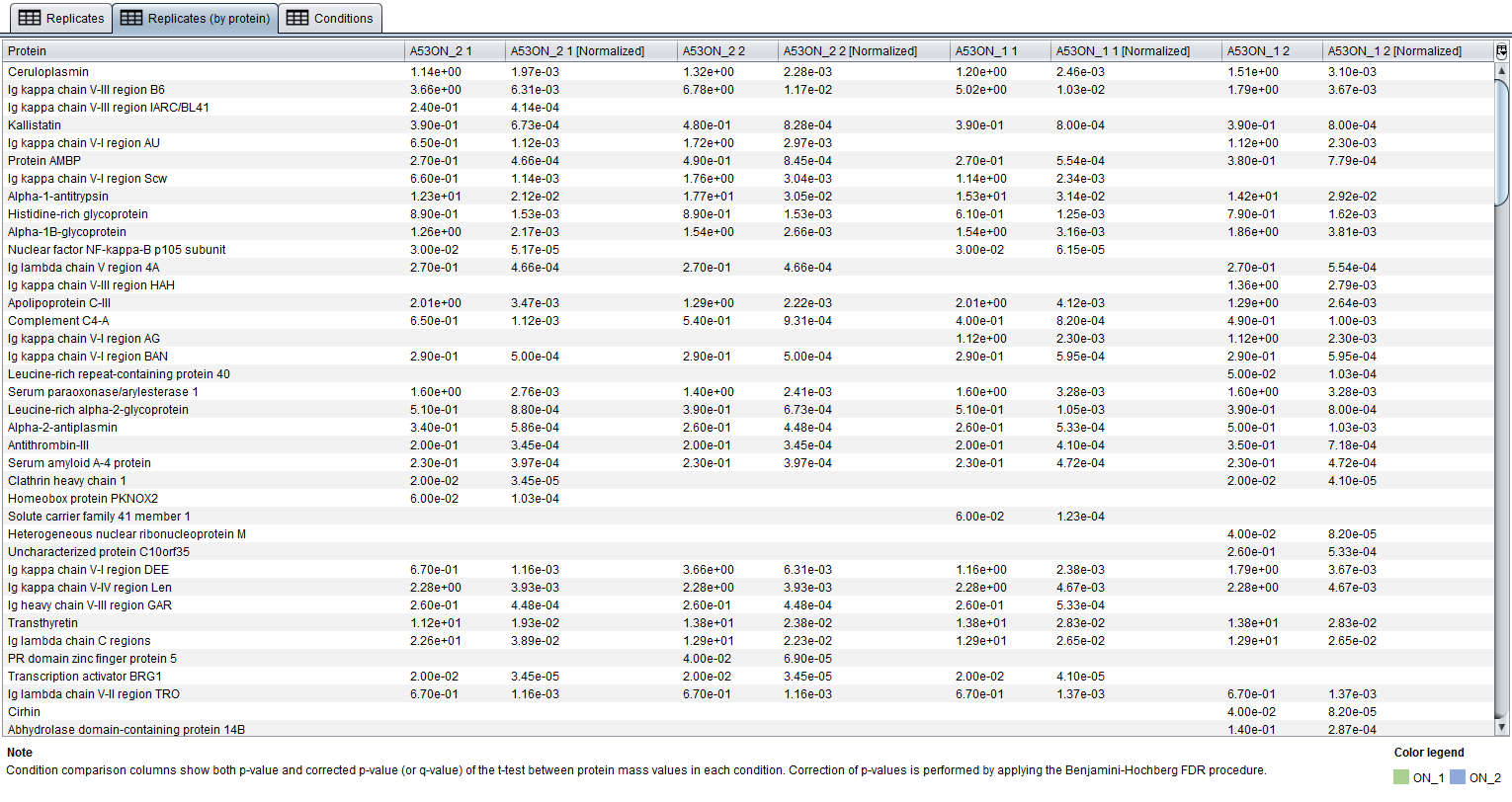
Task: Click the scrollbar down arrow
Action: point(1502,727)
